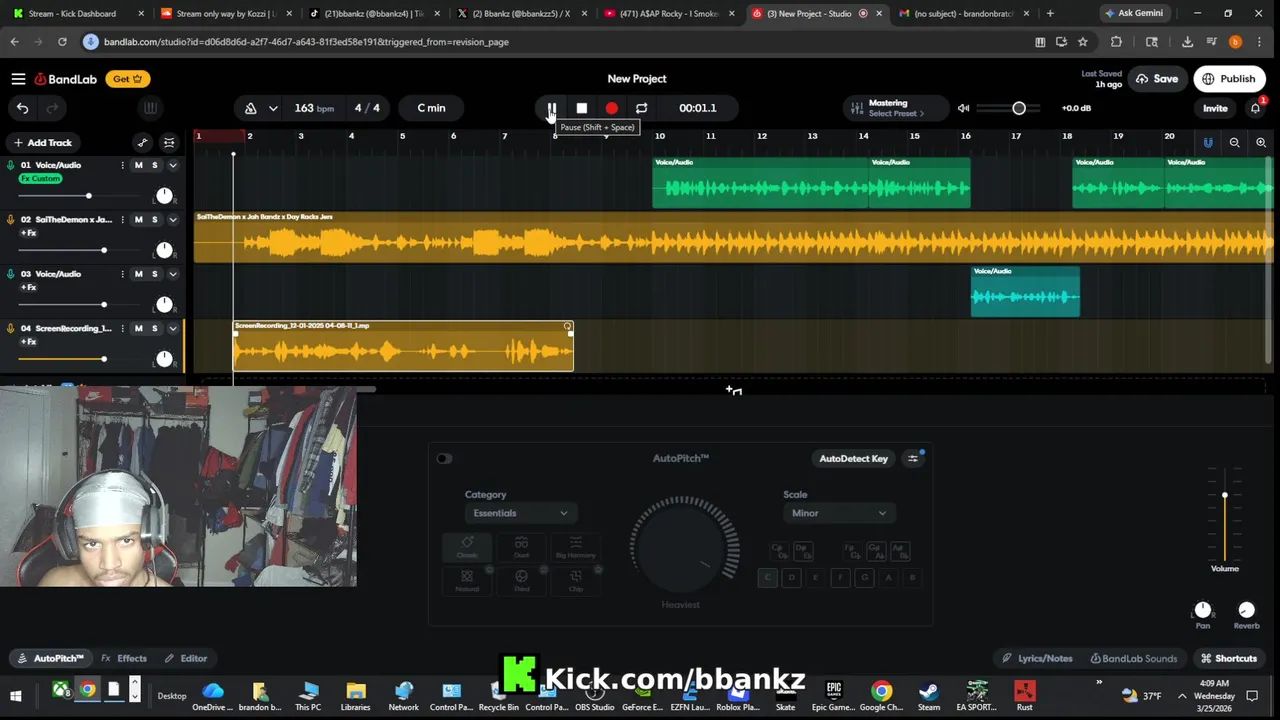Screen dimensions: 1280x720
Task: Click the Invite button
Action: click(x=1215, y=108)
